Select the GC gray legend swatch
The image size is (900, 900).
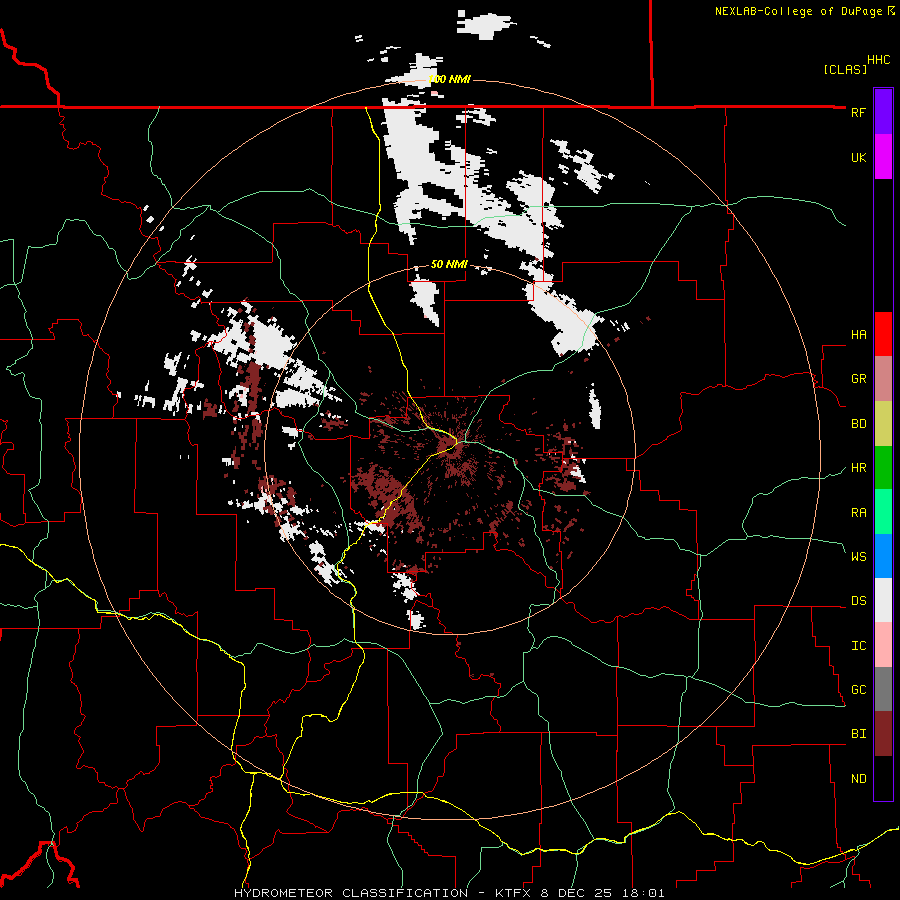[x=883, y=689]
